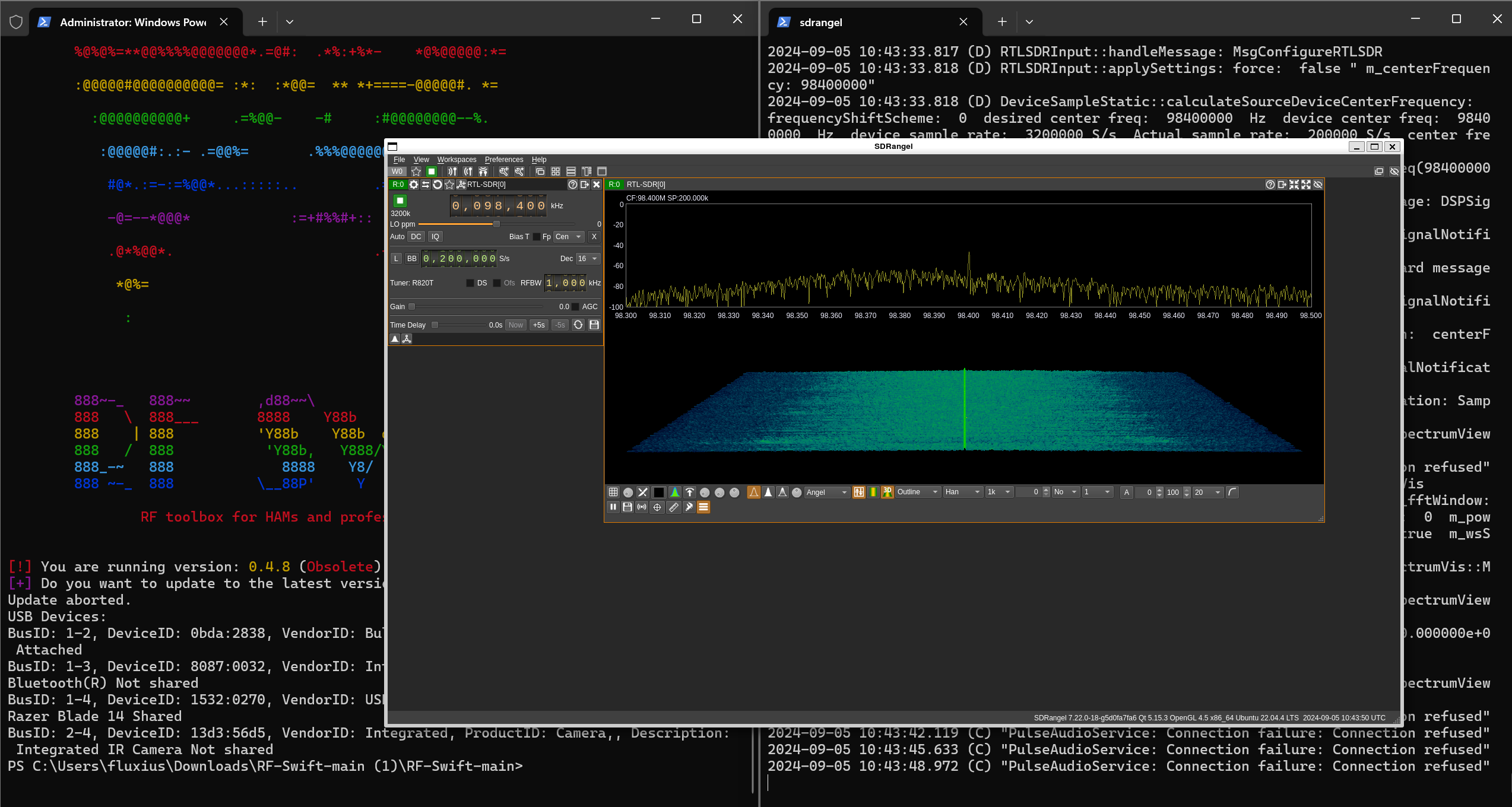
Task: Stack sub-windows with rows icon
Action: 571,171
